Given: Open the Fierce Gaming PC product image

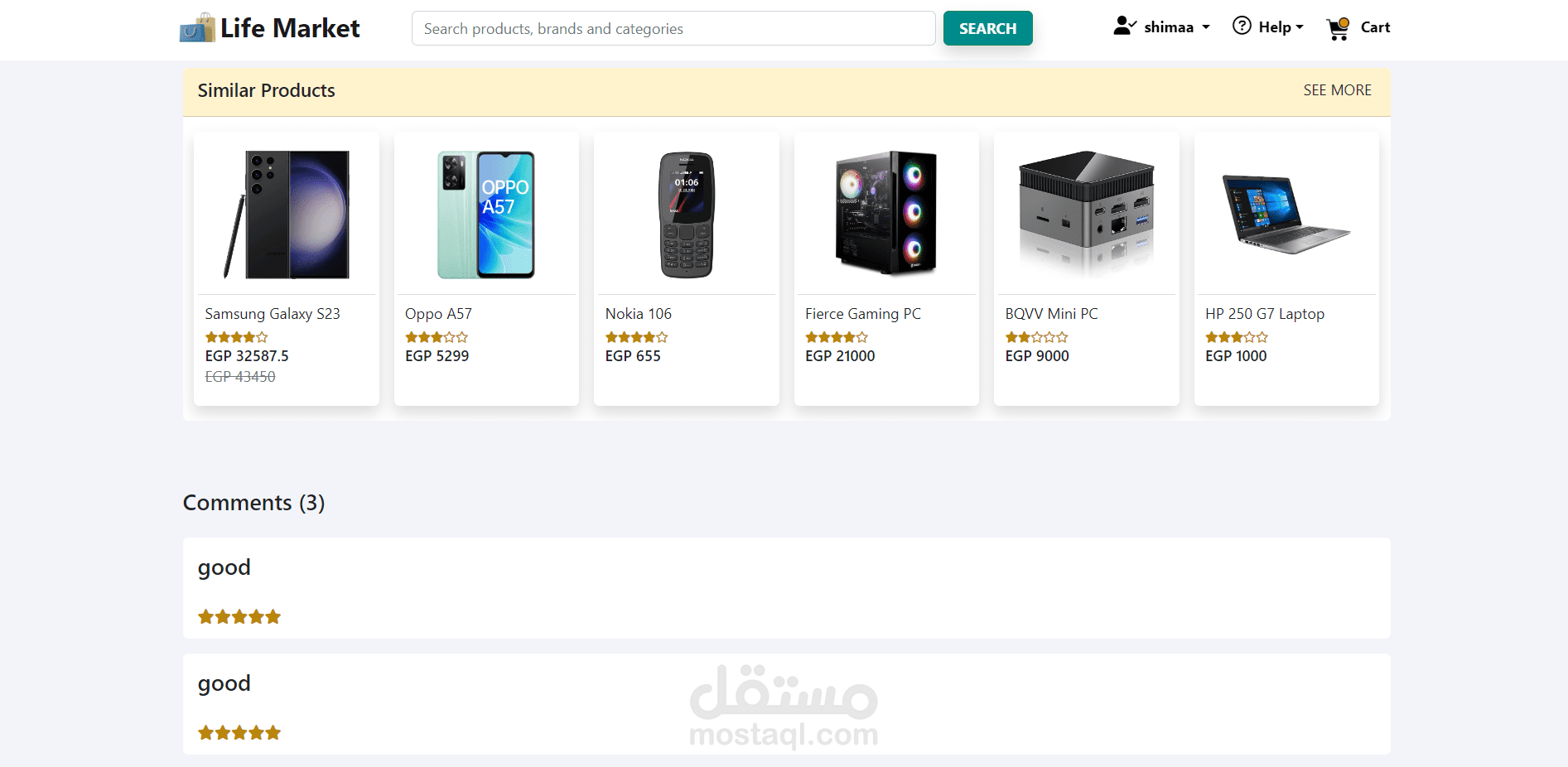Looking at the screenshot, I should click(886, 213).
